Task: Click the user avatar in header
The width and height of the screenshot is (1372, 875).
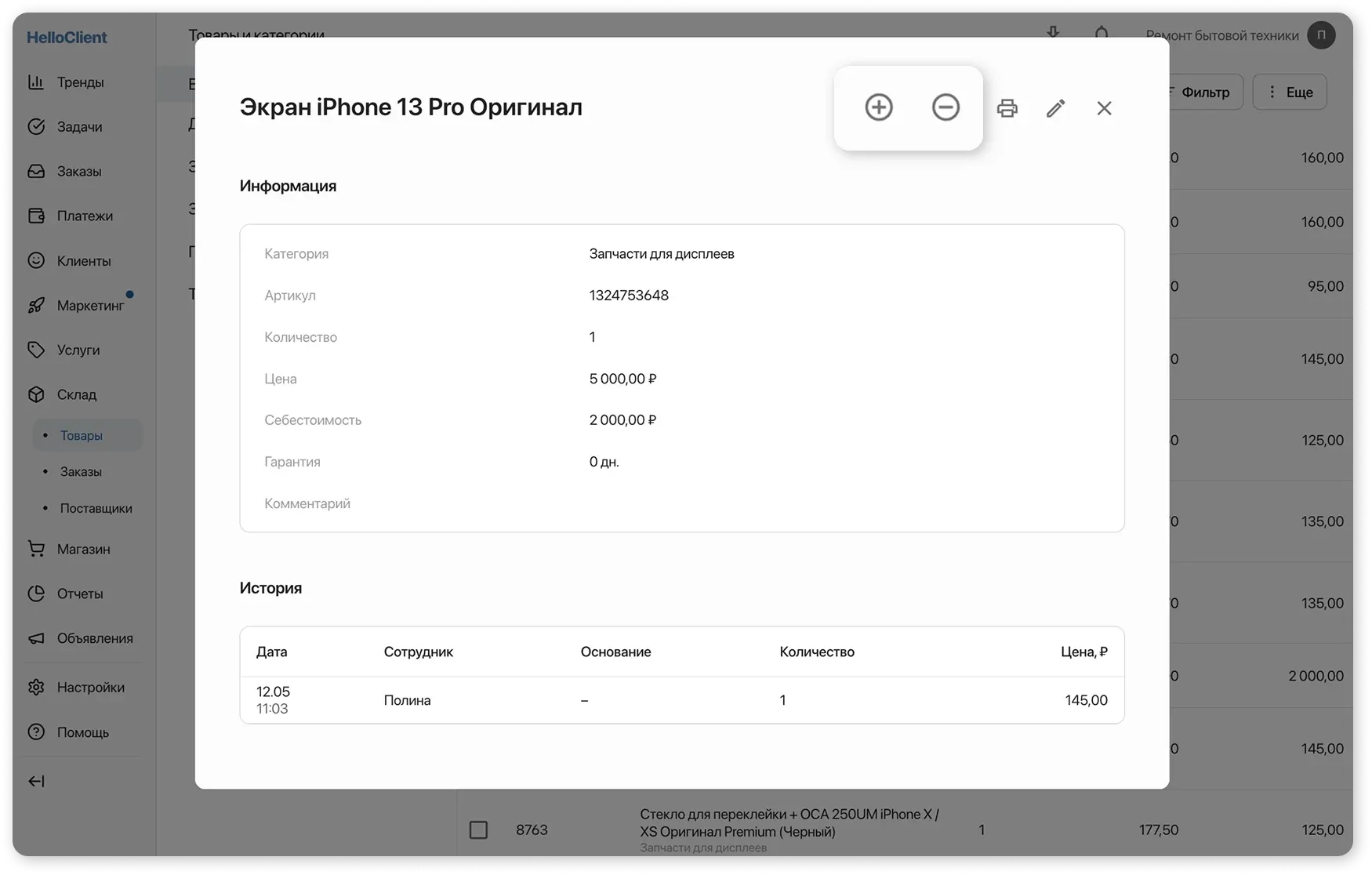Action: coord(1321,35)
